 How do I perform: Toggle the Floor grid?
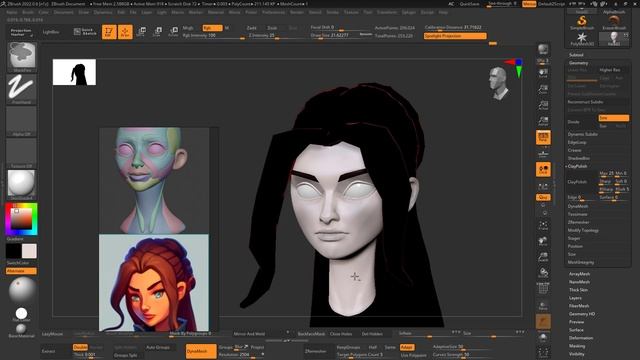point(543,154)
